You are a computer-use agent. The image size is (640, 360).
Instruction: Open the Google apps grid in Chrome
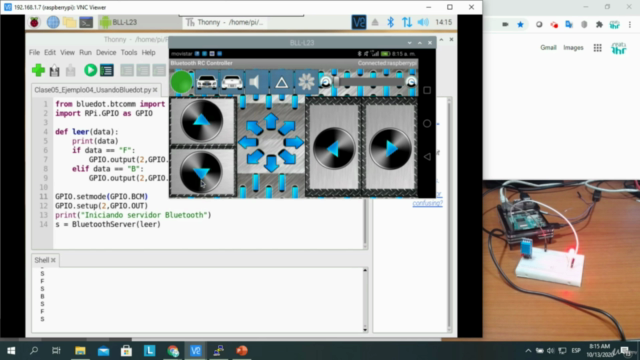click(x=598, y=48)
